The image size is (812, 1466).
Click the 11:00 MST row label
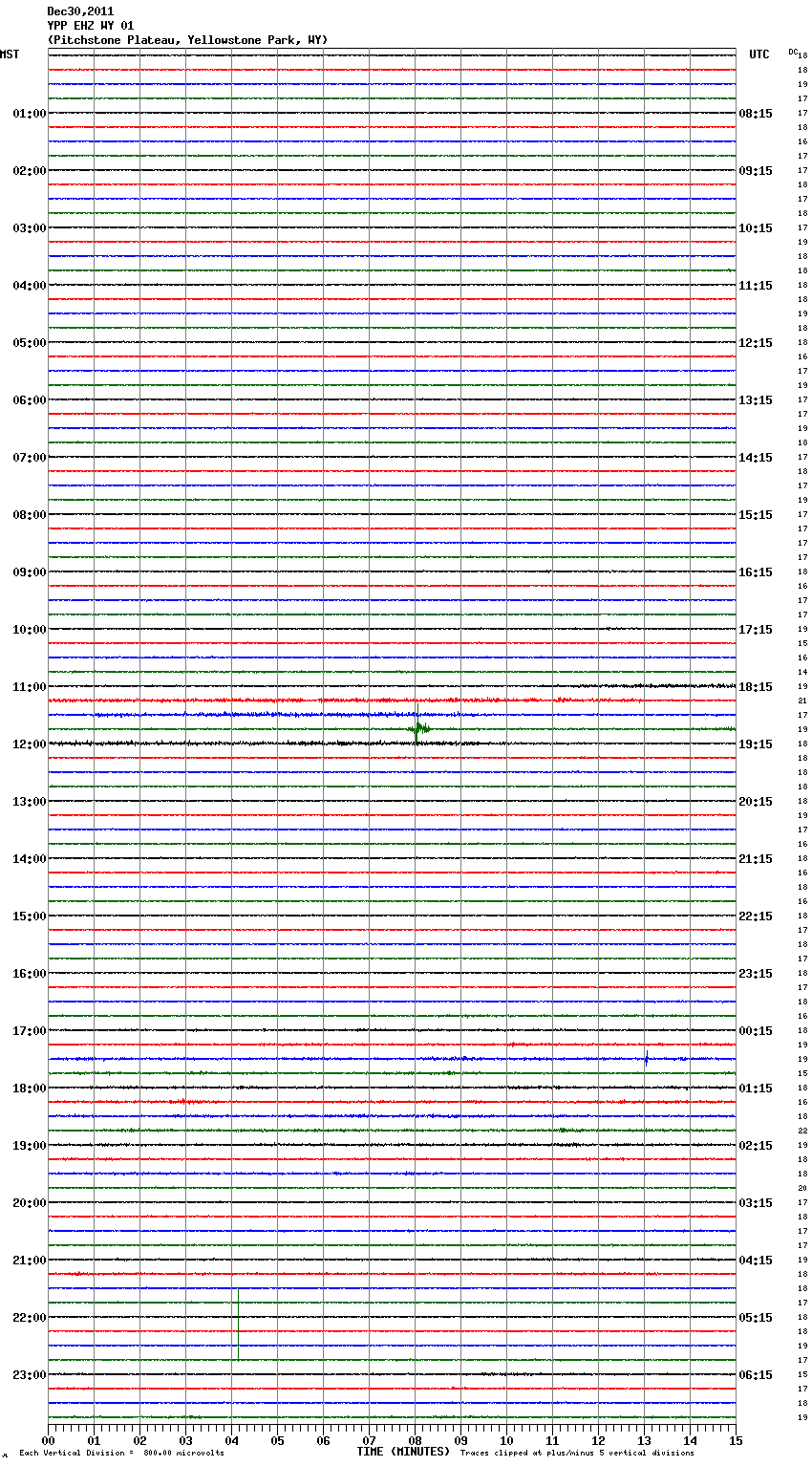(x=29, y=687)
